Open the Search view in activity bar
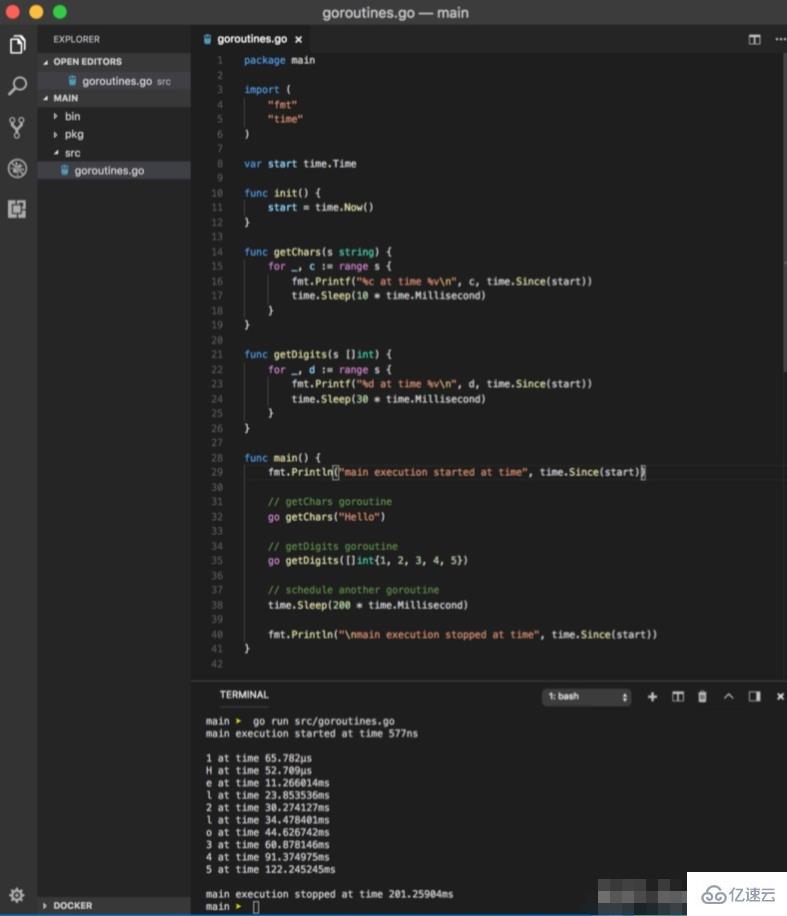 17,86
